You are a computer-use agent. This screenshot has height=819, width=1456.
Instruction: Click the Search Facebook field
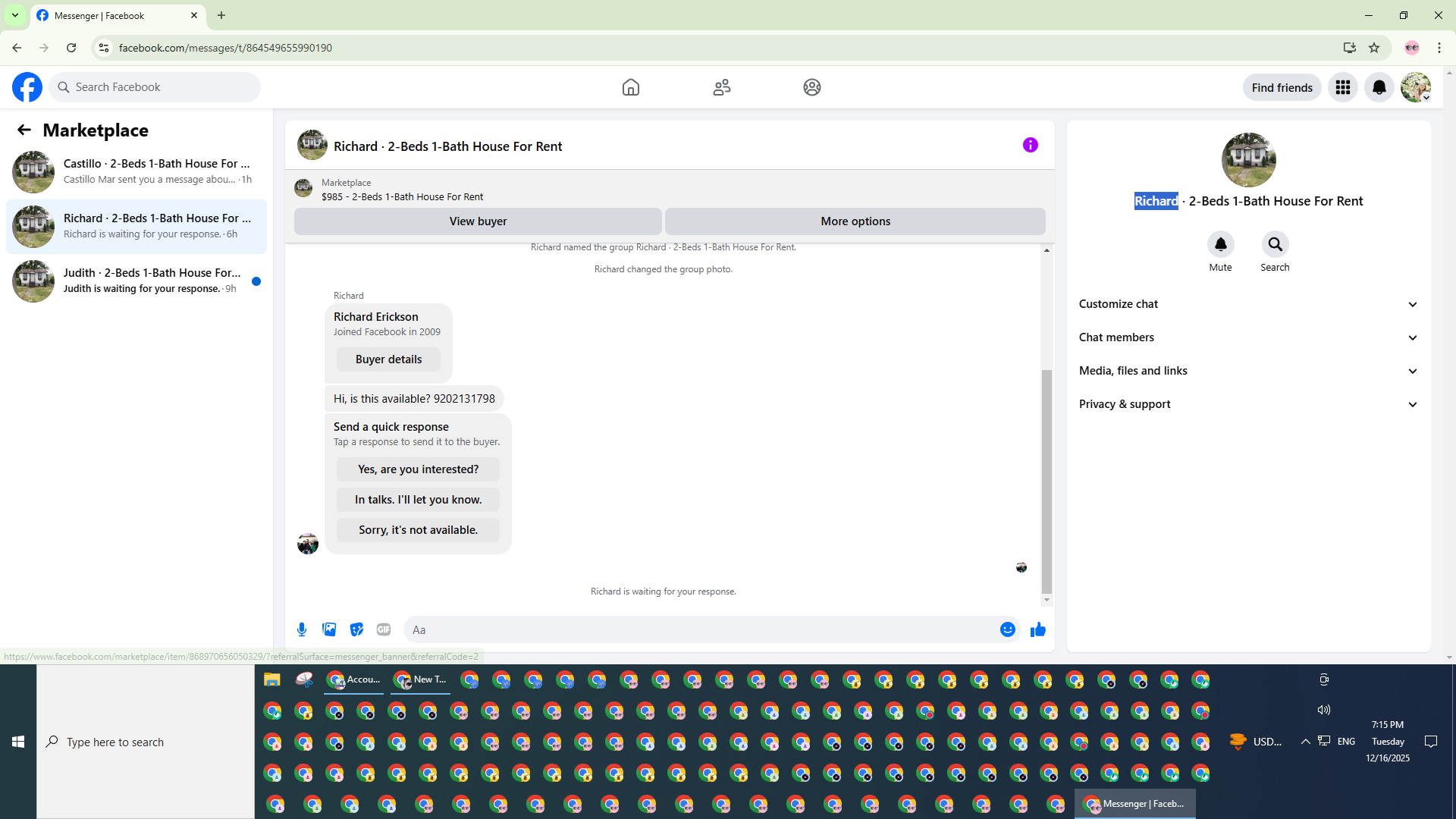155,87
